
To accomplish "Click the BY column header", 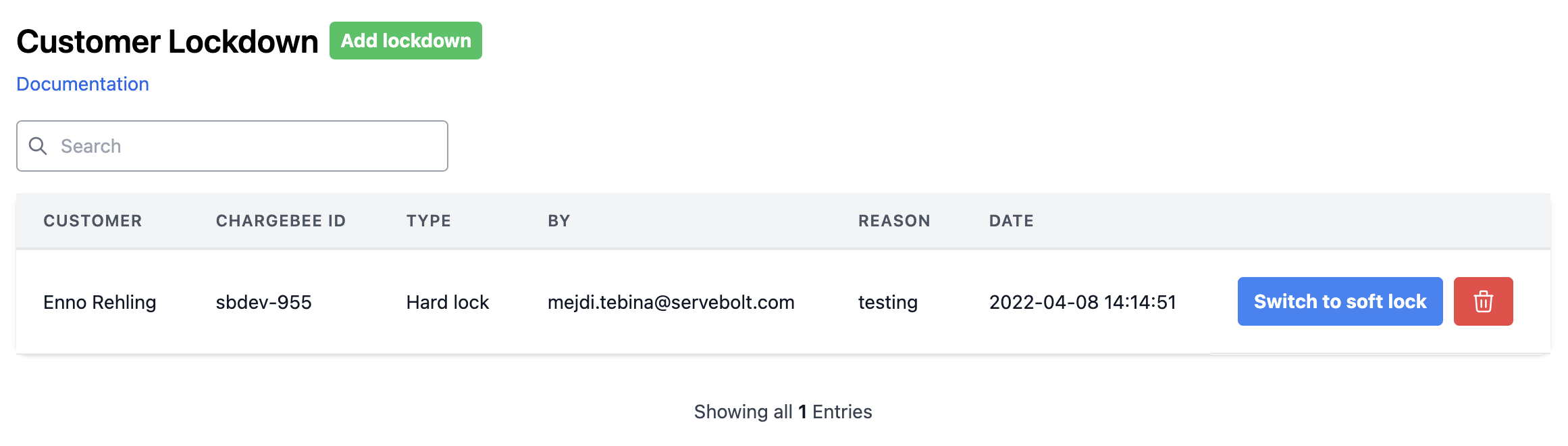I will click(558, 221).
